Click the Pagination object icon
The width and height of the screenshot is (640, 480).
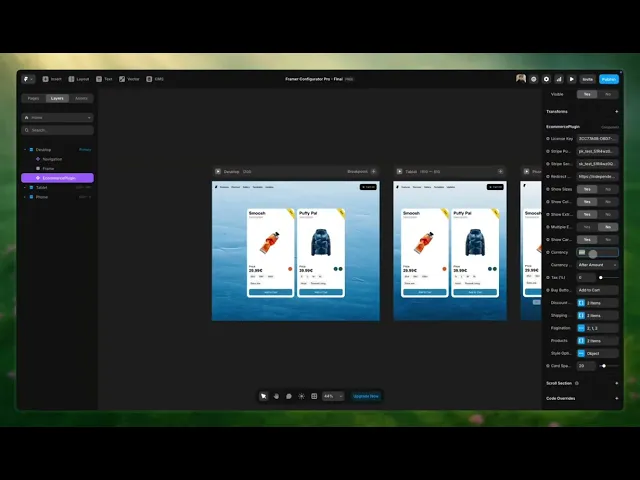(x=581, y=328)
